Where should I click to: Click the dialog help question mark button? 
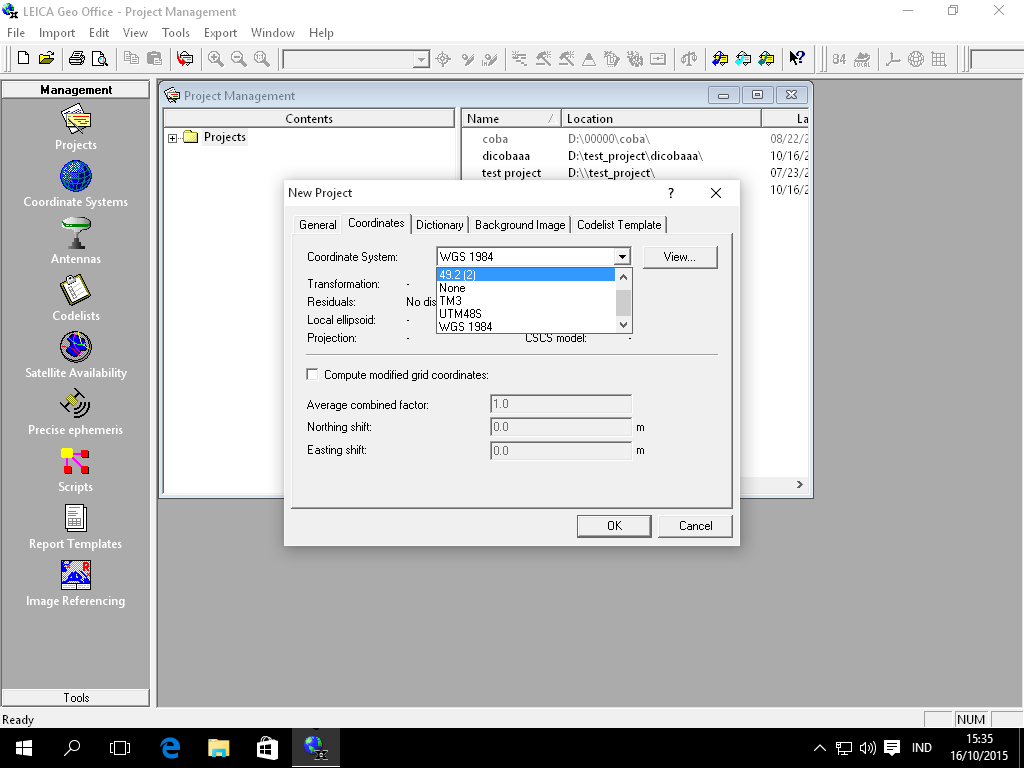coord(671,193)
